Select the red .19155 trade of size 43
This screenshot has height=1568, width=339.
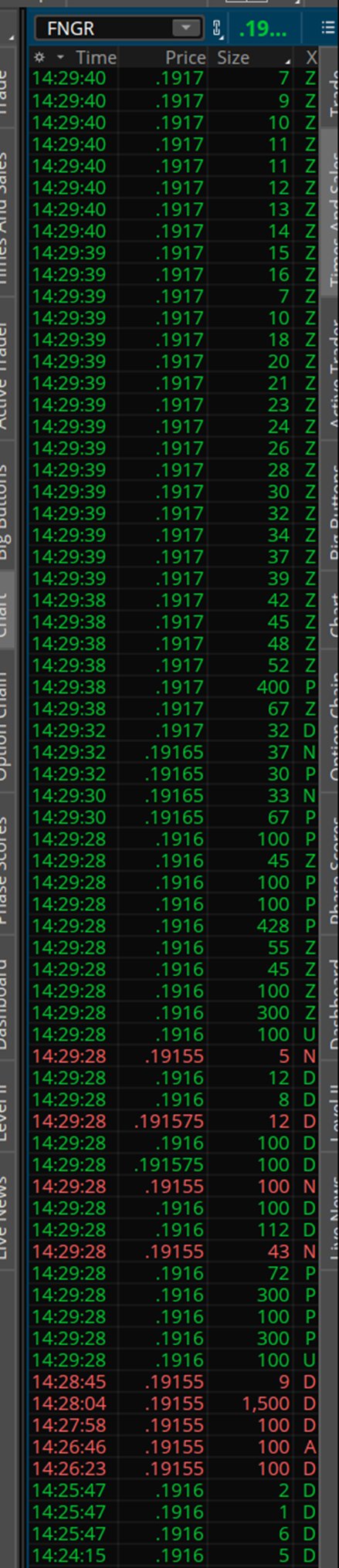tap(174, 1251)
